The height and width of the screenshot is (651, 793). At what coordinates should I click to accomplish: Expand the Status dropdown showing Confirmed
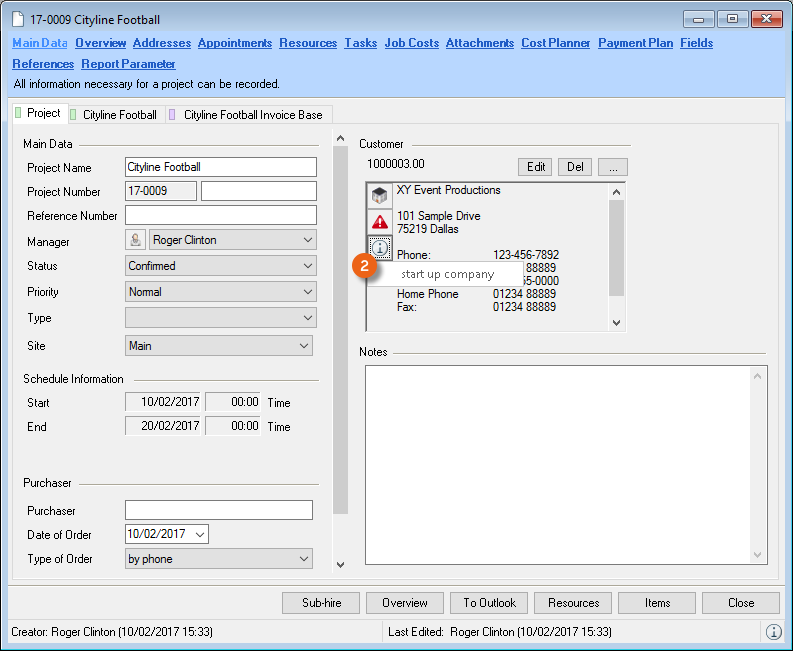(305, 266)
